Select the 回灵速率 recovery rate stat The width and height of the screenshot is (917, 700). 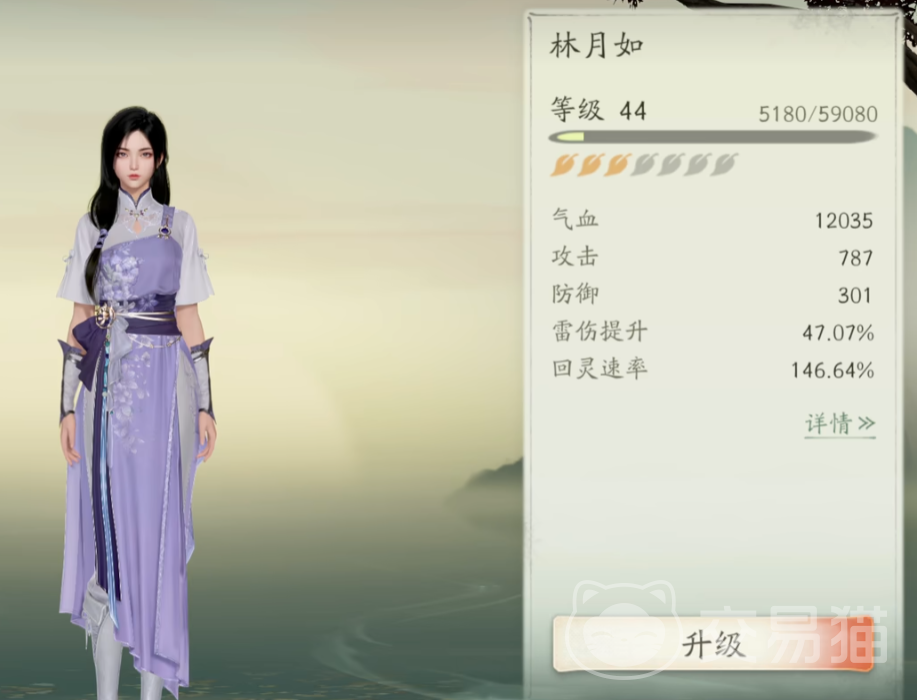coord(712,370)
